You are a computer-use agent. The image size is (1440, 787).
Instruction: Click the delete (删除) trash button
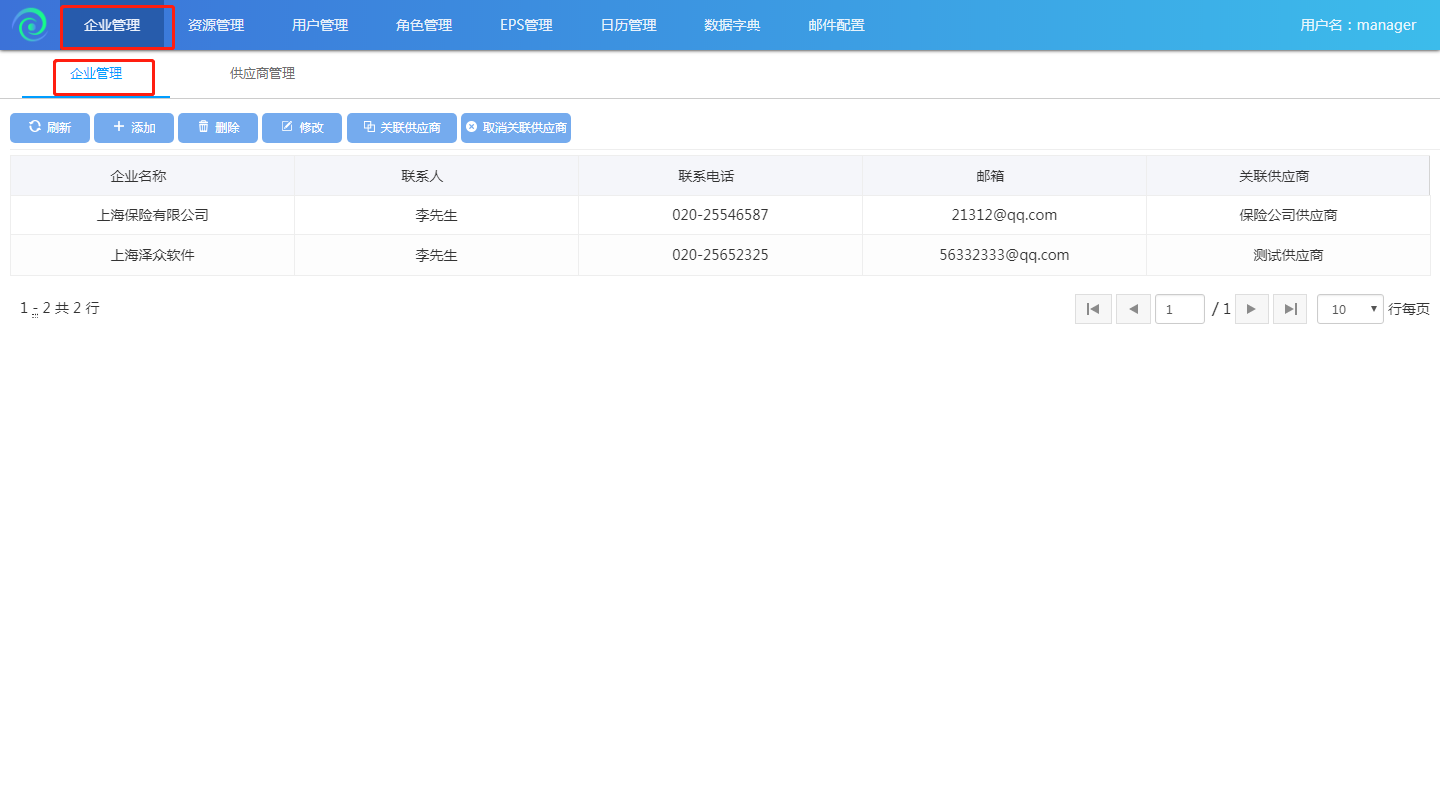[218, 128]
